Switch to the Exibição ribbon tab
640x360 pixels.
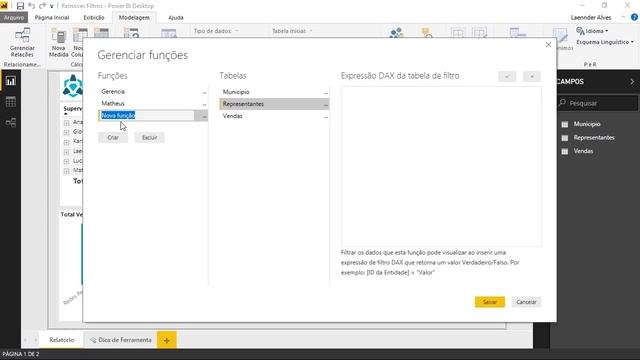click(94, 18)
